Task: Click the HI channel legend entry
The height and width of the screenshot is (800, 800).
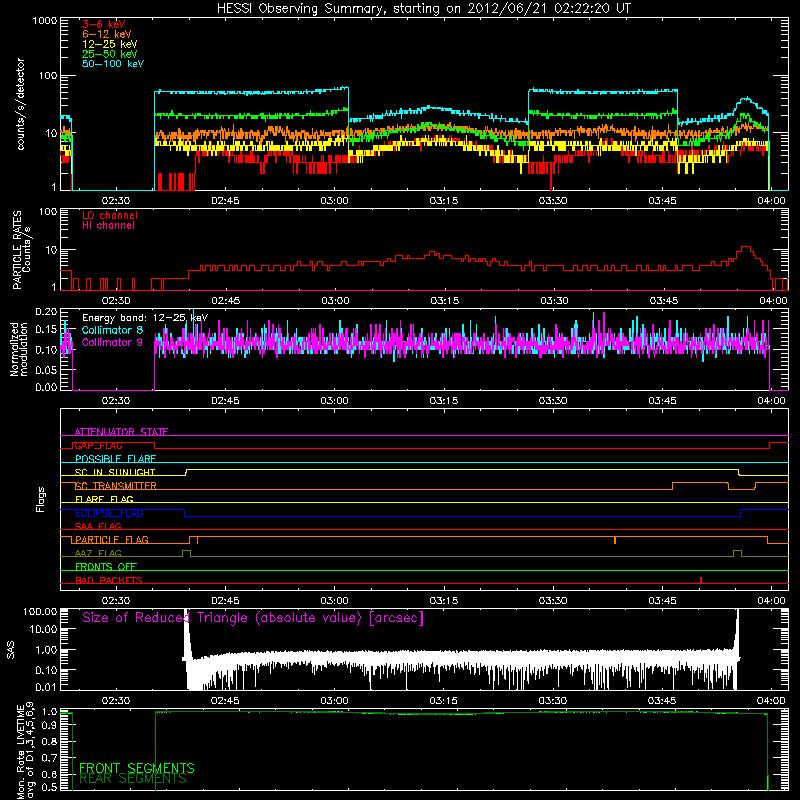Action: 109,226
